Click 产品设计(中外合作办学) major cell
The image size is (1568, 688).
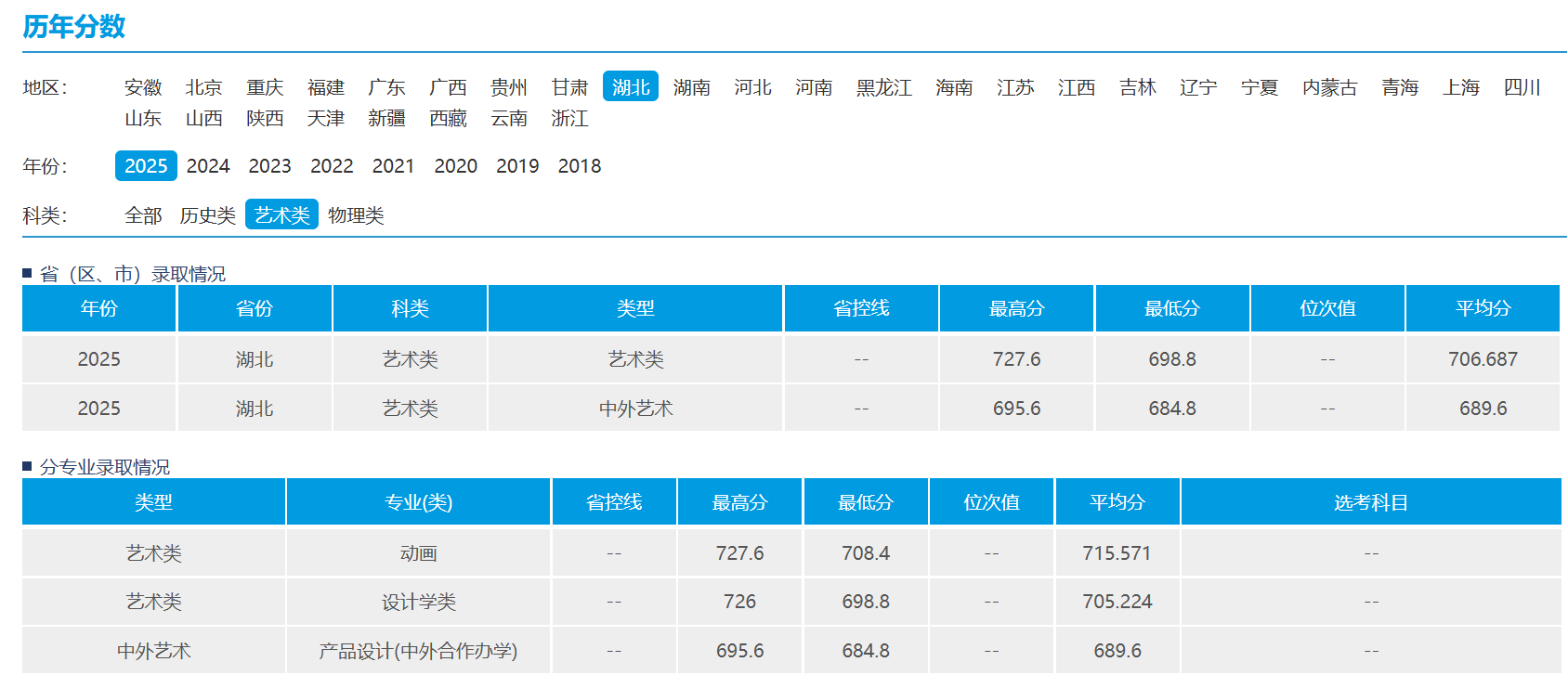pos(418,651)
